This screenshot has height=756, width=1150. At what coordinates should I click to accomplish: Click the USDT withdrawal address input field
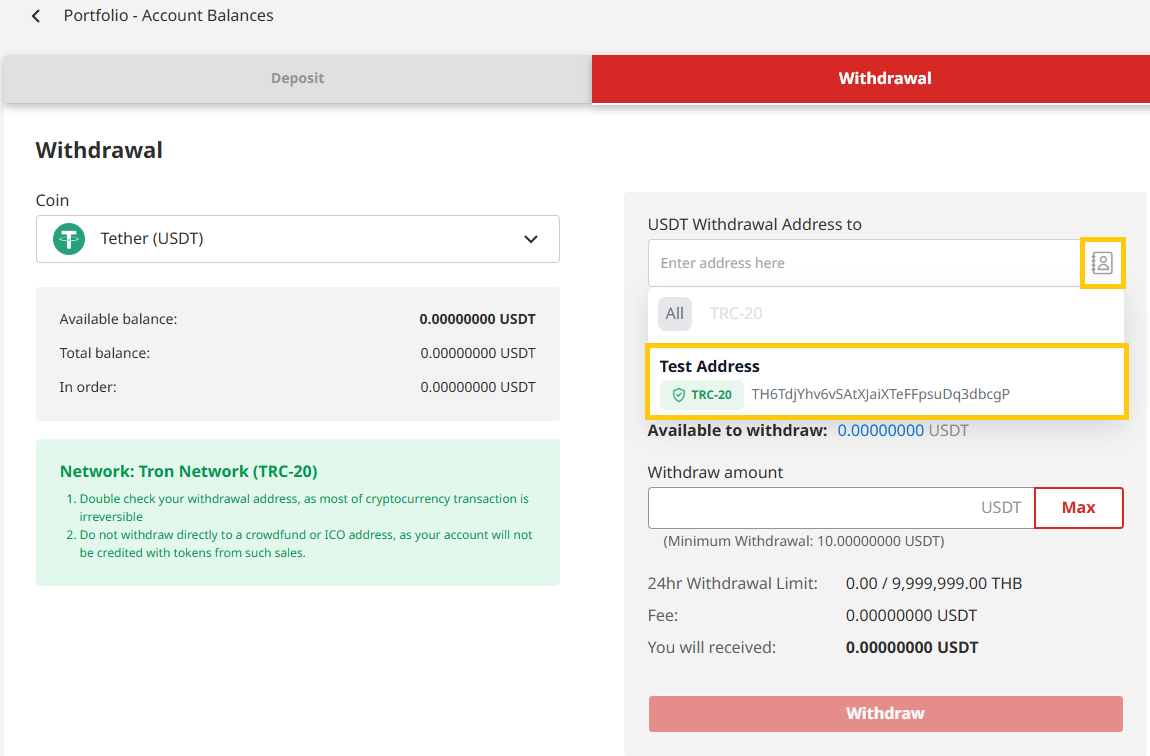[863, 263]
